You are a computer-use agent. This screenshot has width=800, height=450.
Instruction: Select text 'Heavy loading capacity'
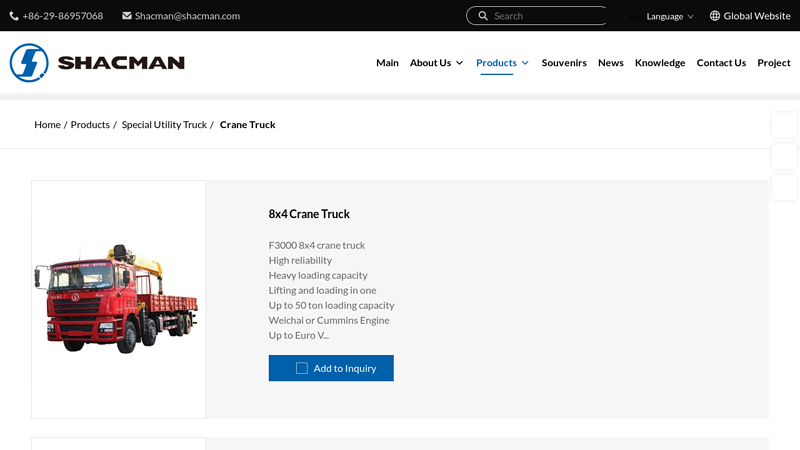(x=318, y=275)
